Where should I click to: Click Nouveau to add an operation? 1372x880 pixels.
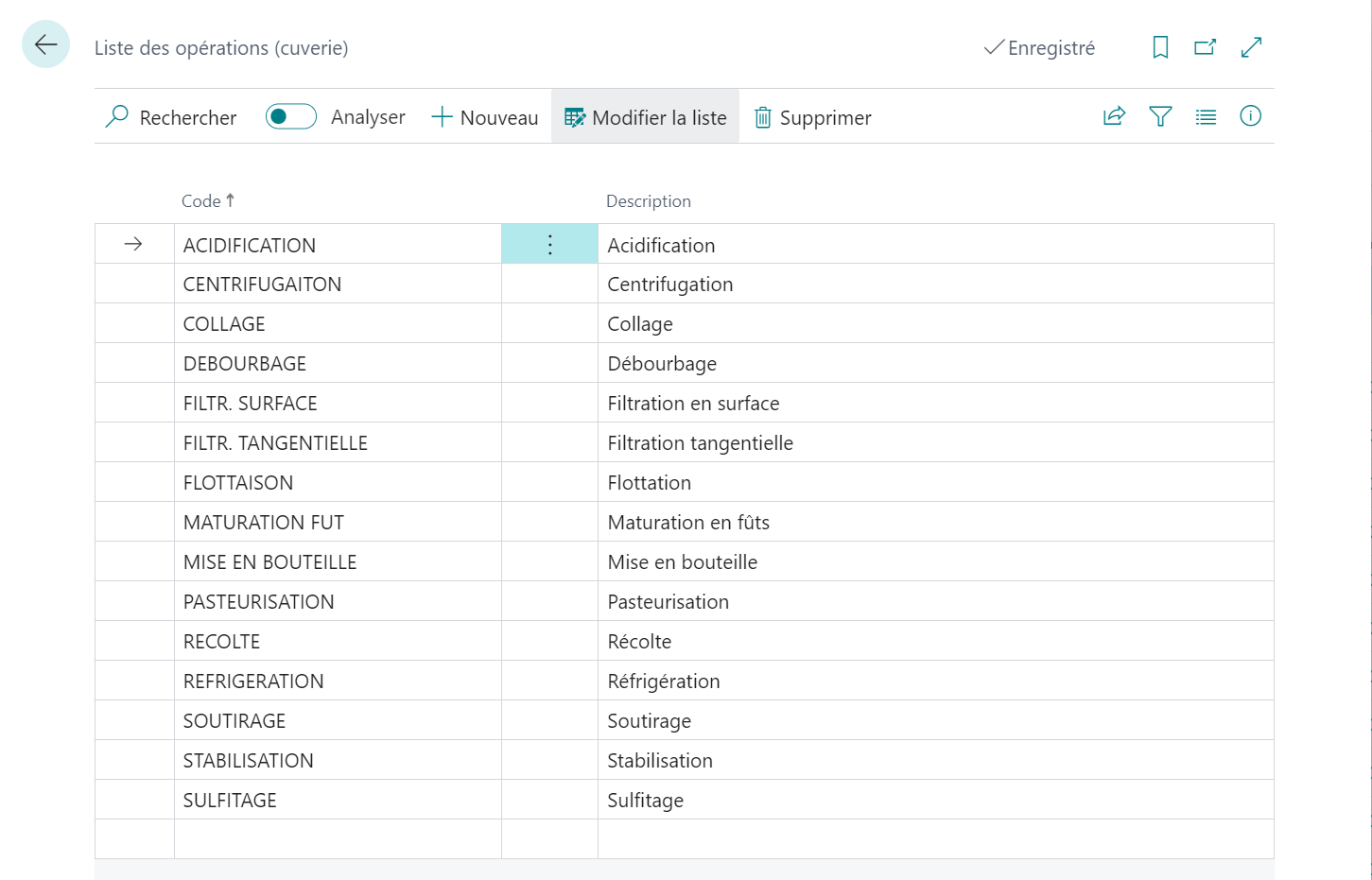[x=485, y=117]
